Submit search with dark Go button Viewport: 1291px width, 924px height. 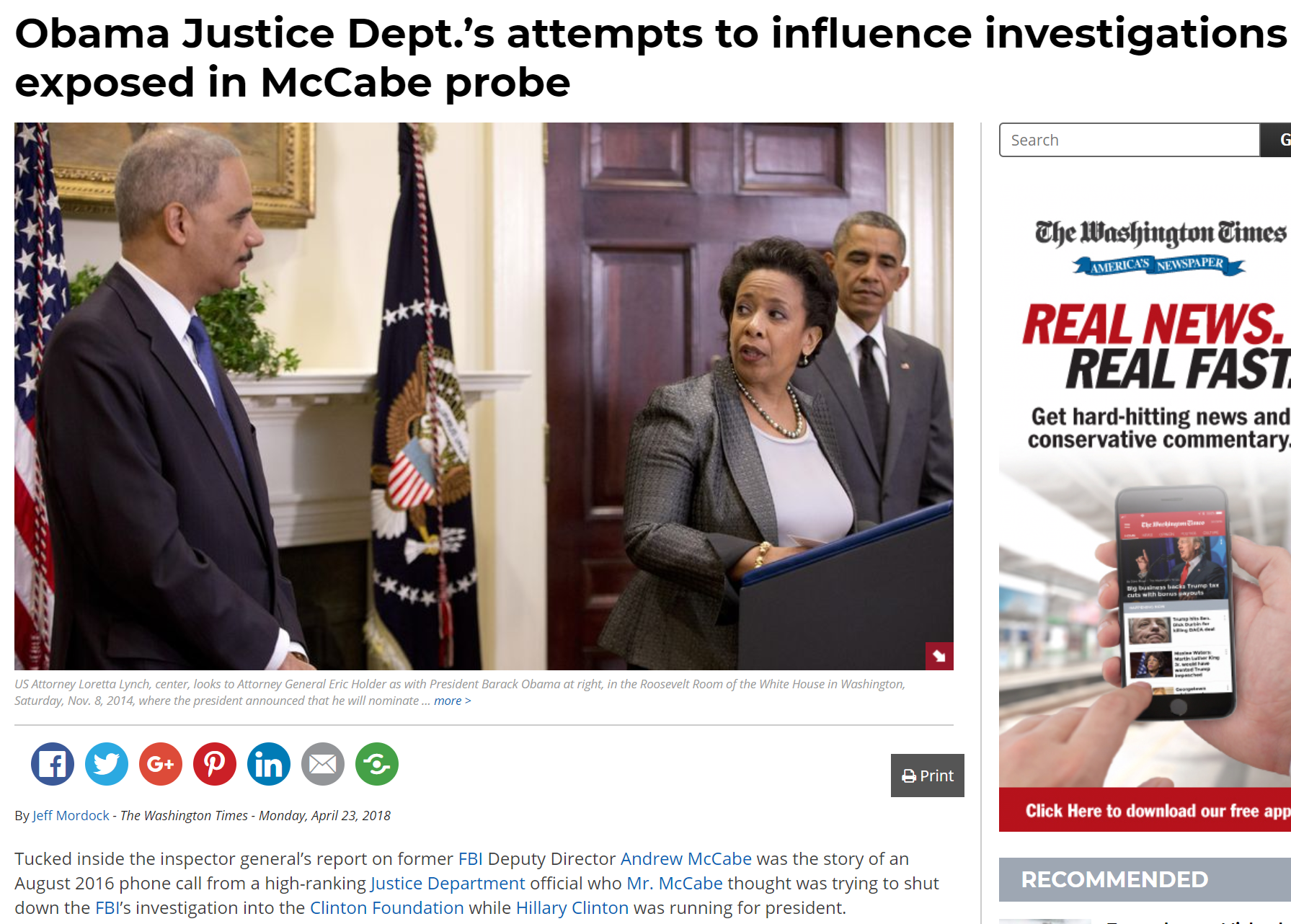click(x=1276, y=140)
